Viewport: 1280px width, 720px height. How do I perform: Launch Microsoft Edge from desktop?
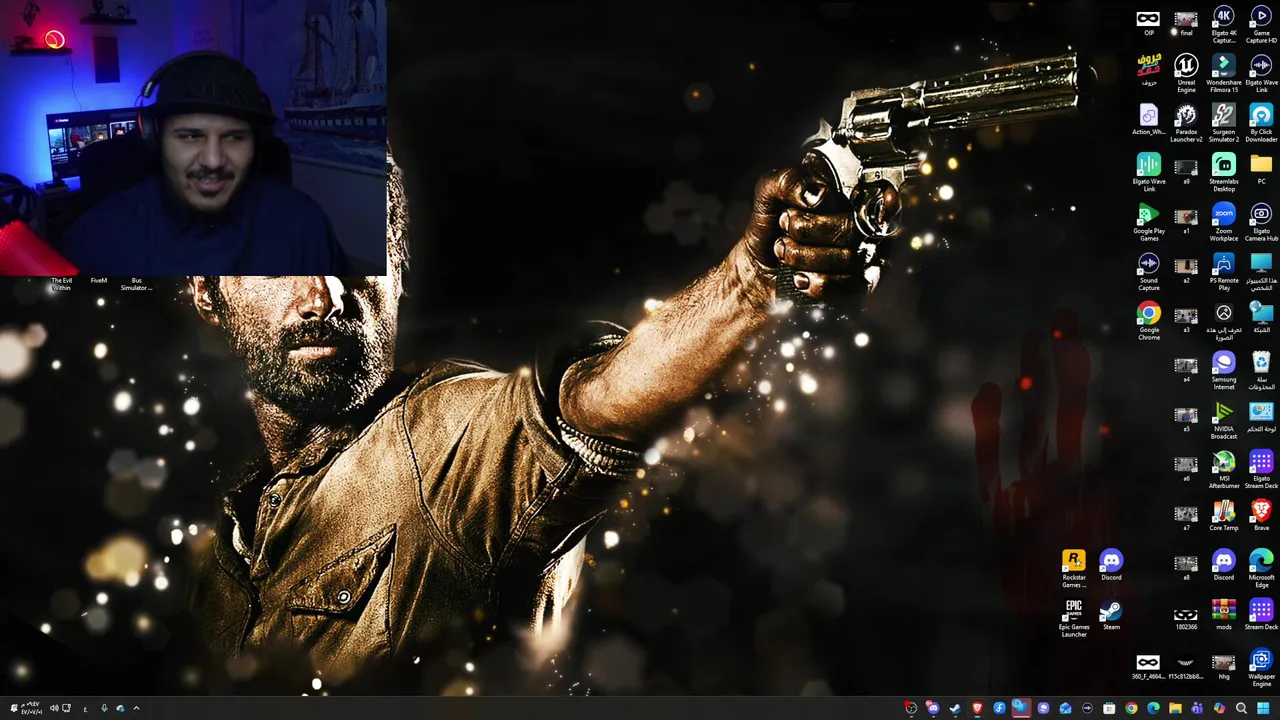click(1261, 567)
